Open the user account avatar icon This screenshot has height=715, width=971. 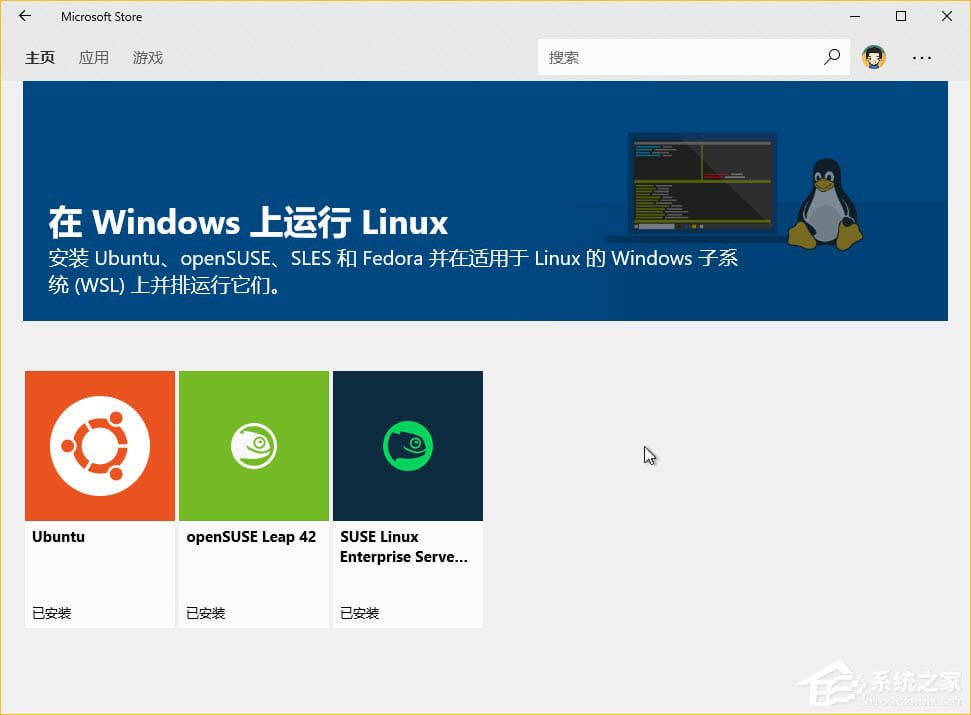point(874,57)
